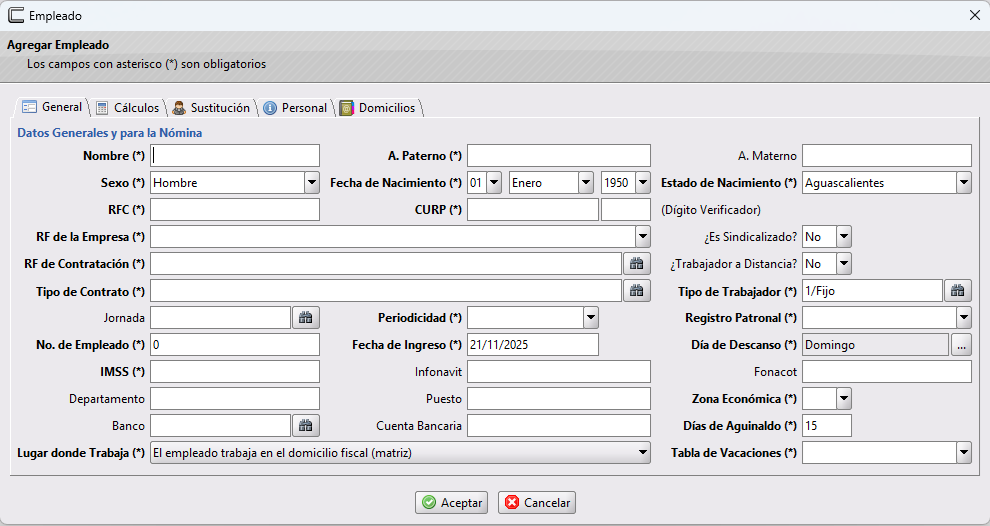Click Aceptar to save the employee

pos(451,503)
